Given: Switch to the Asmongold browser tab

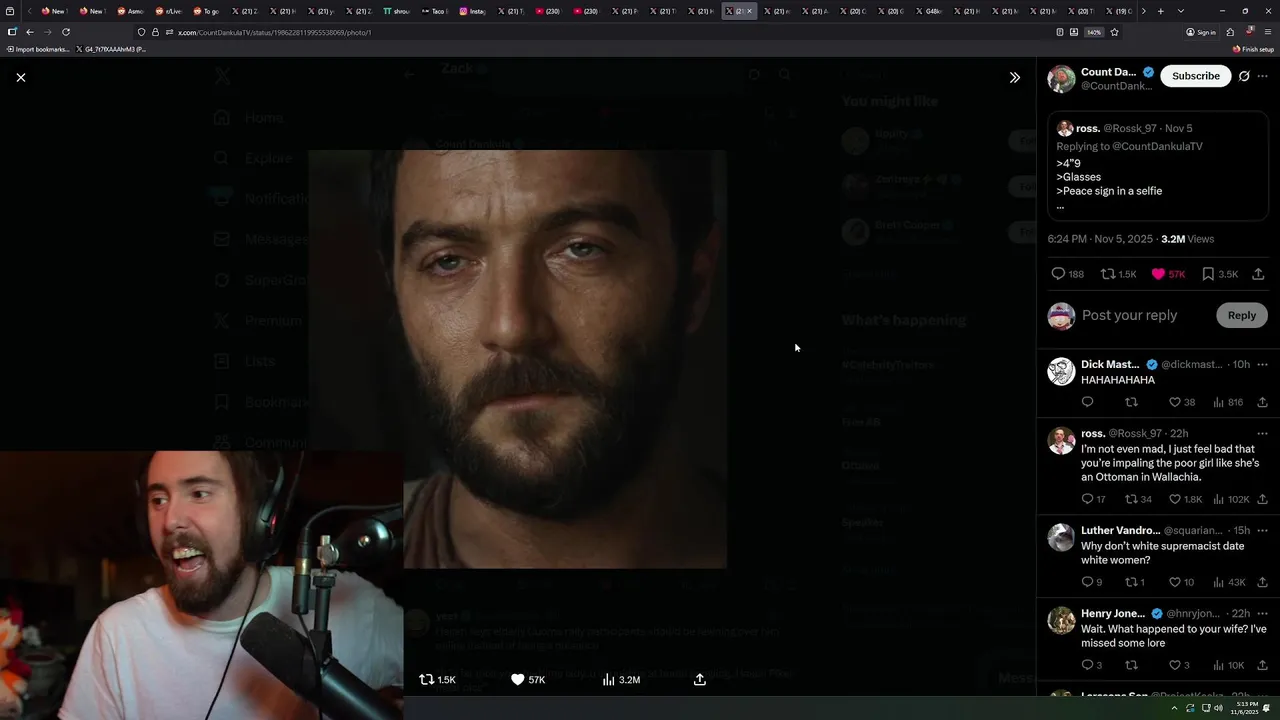Looking at the screenshot, I should 130,11.
